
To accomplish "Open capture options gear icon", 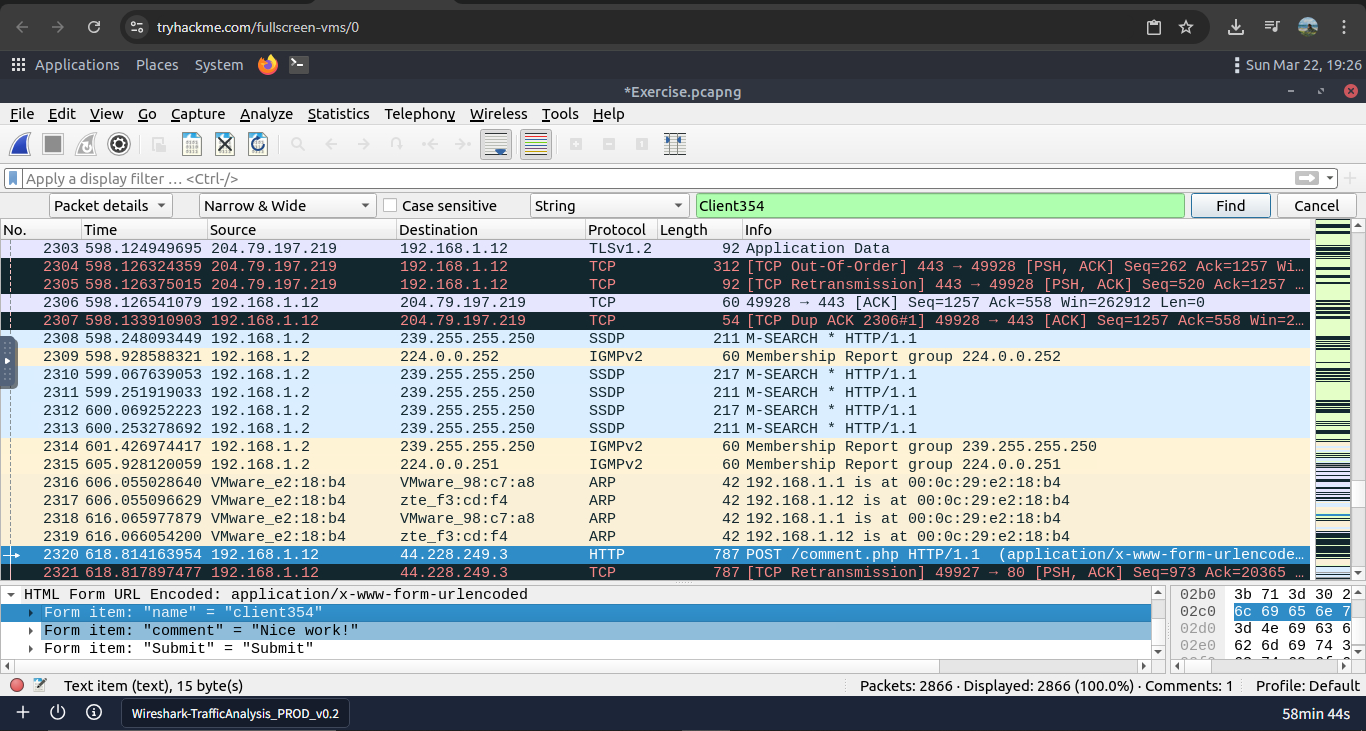I will 119,144.
